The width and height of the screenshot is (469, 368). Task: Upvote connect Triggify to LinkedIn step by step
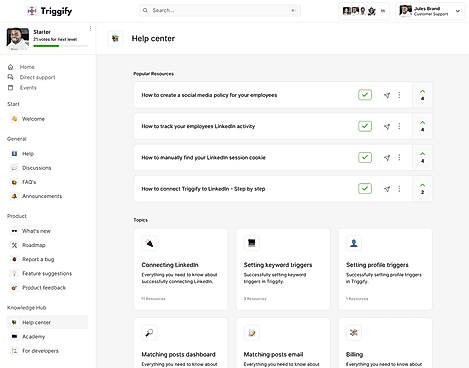point(422,189)
